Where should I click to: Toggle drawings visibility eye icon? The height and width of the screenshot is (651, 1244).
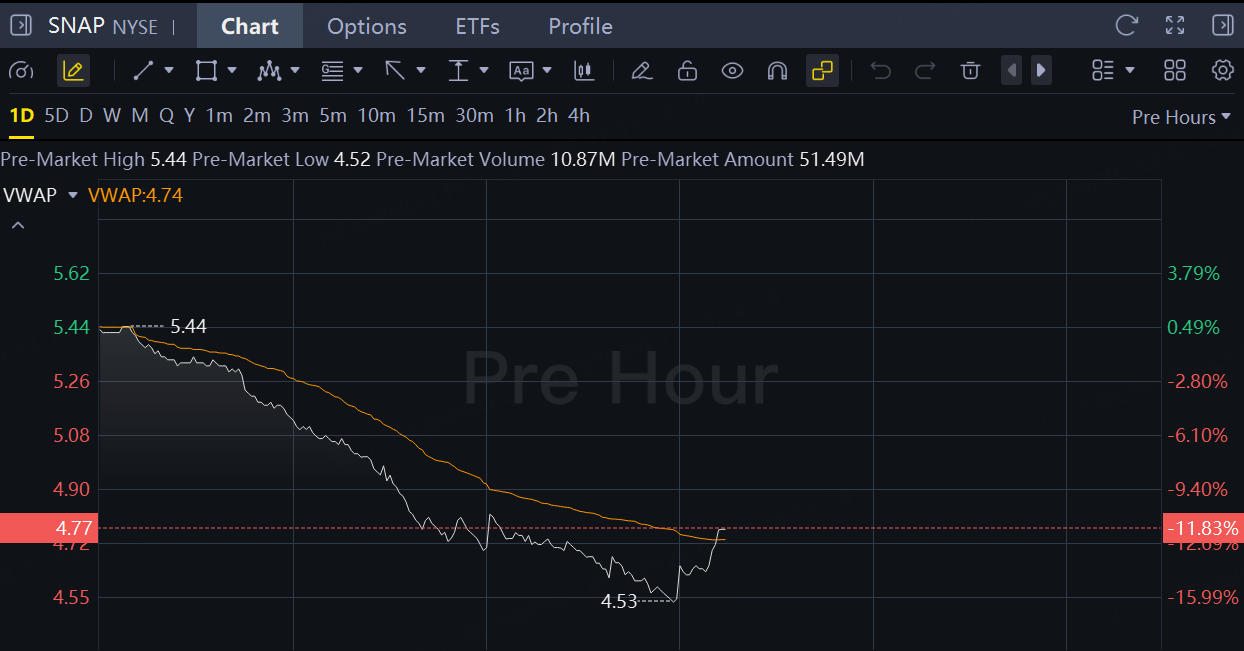click(x=732, y=70)
